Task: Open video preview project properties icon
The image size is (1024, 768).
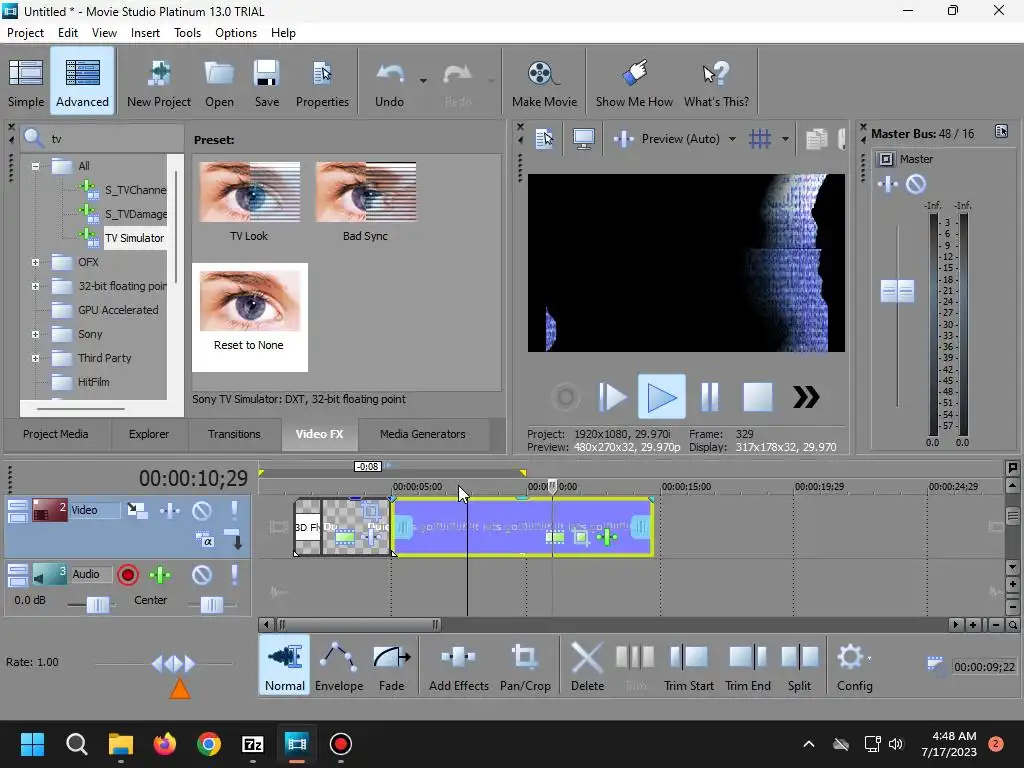Action: coord(544,138)
